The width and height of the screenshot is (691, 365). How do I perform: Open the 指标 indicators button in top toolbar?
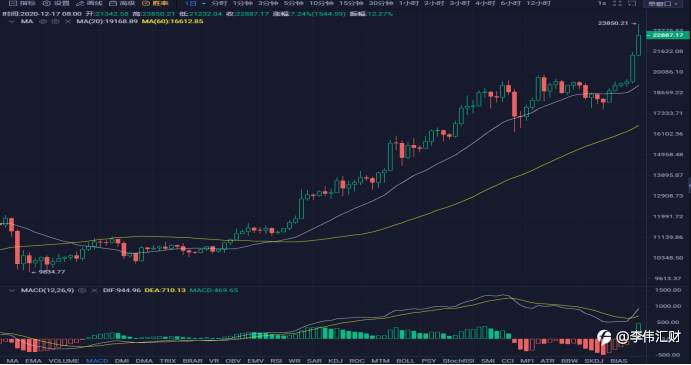point(22,3)
